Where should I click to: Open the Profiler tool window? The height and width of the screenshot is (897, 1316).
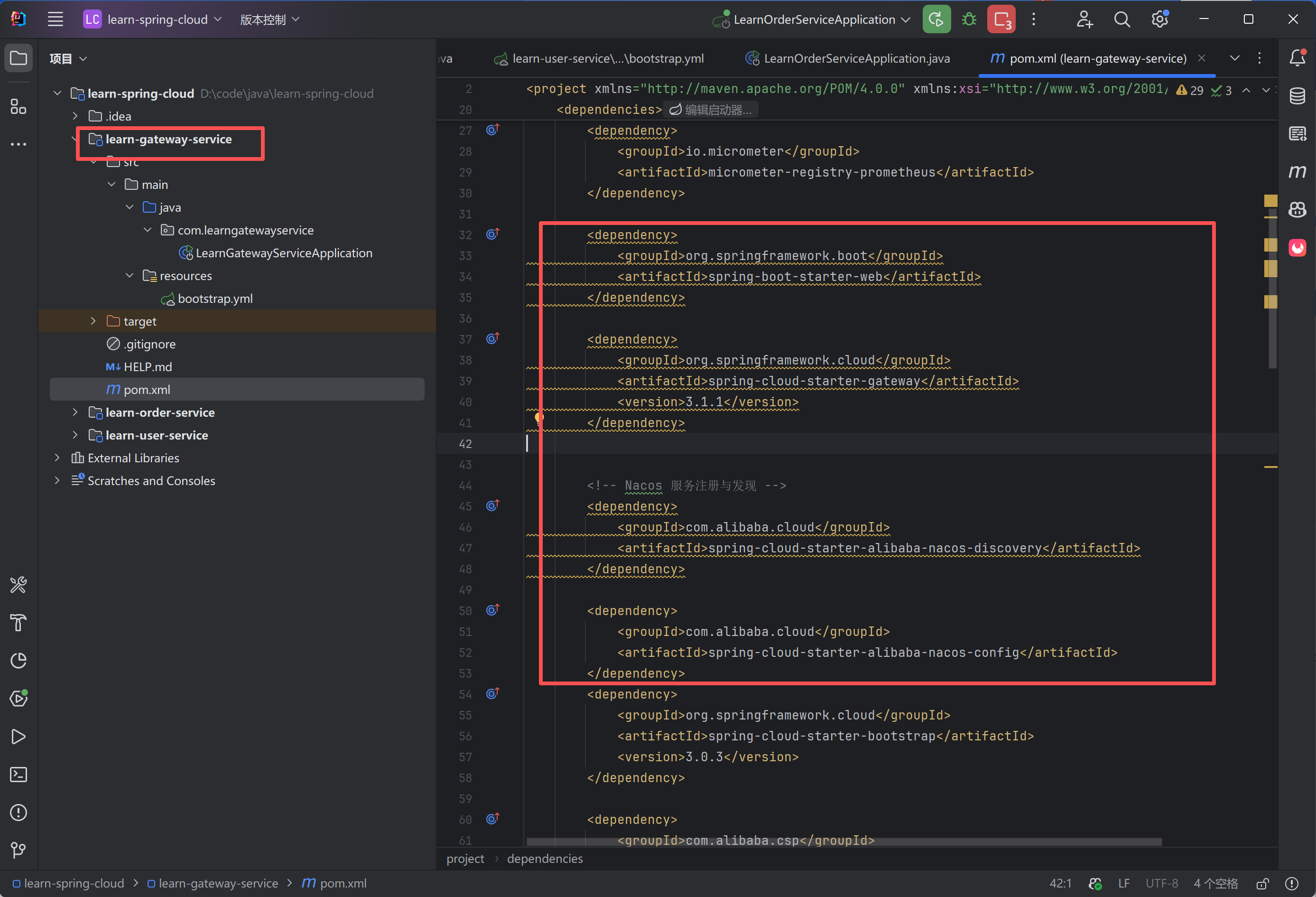click(19, 661)
